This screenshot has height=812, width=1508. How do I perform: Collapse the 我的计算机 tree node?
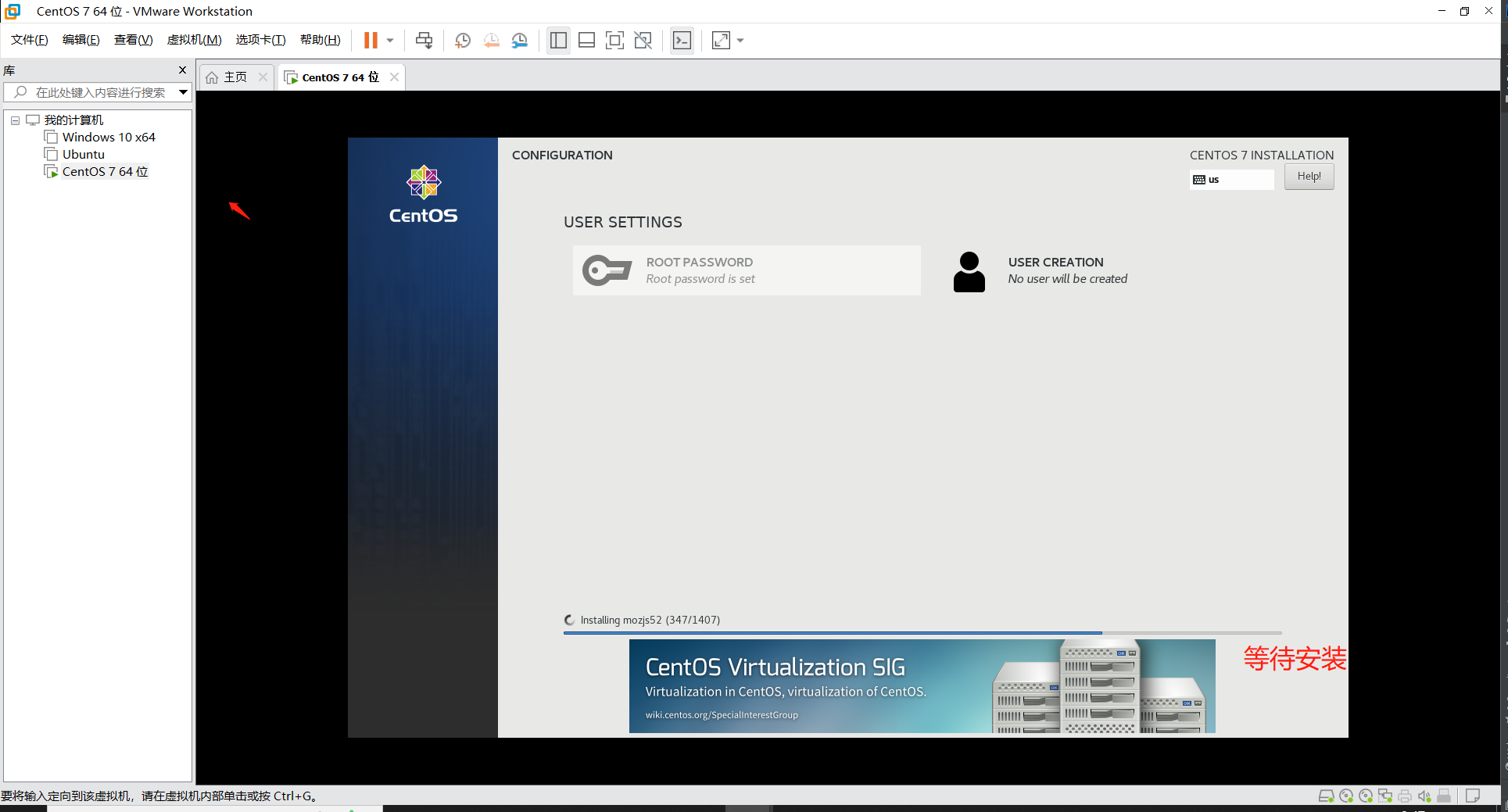coord(15,120)
